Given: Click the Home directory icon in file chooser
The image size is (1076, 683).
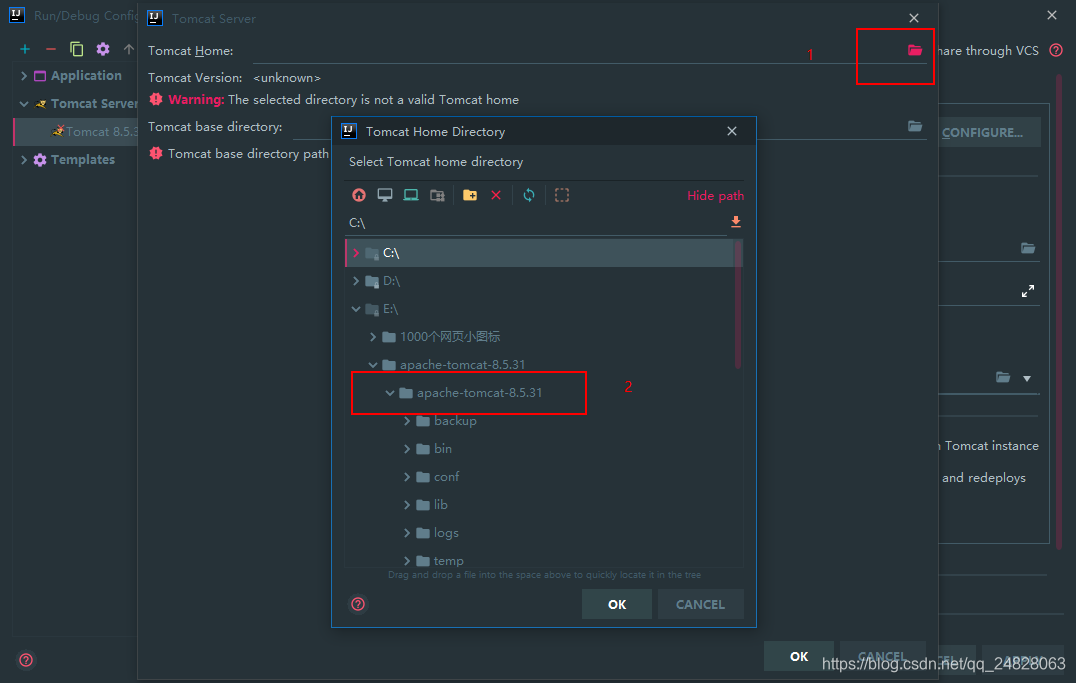Looking at the screenshot, I should point(359,195).
